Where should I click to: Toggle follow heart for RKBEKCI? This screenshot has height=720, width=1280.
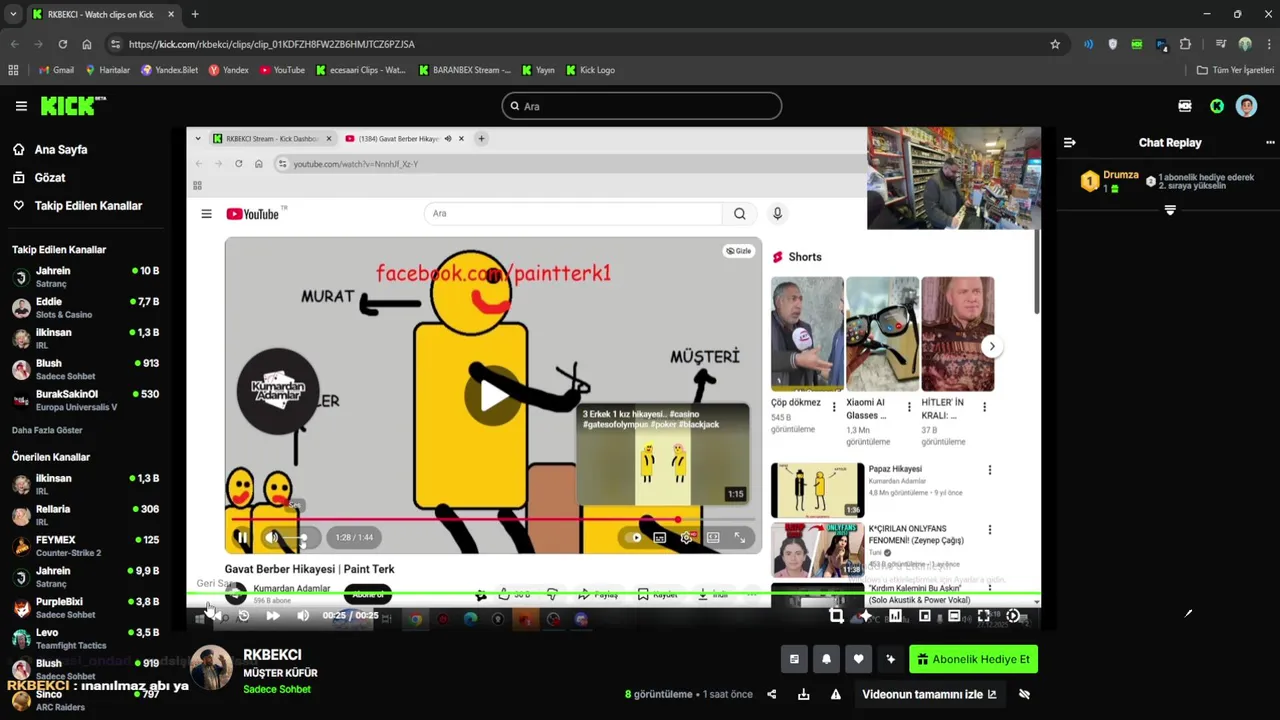tap(858, 659)
